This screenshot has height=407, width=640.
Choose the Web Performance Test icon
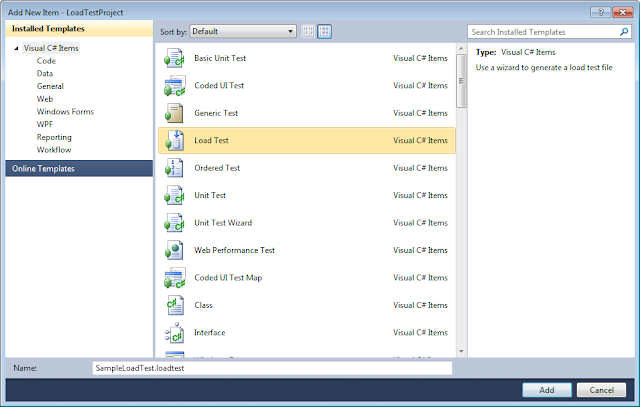[174, 250]
